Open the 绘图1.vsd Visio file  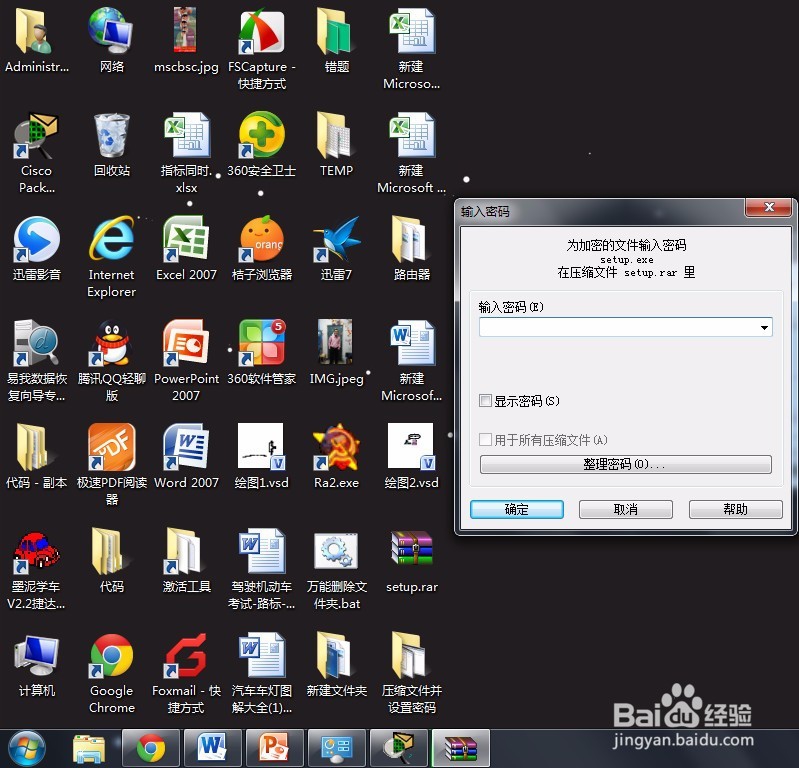click(x=260, y=446)
